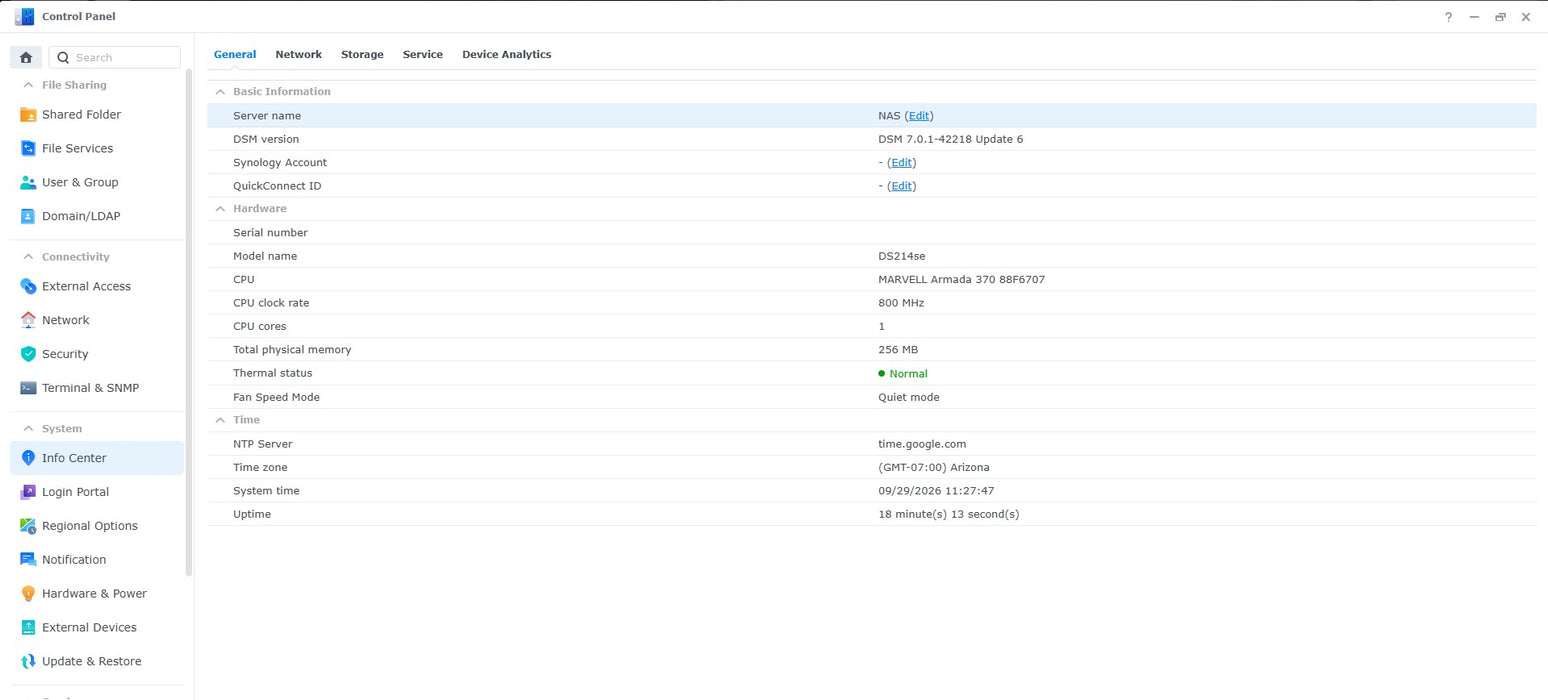This screenshot has height=700, width=1548.
Task: Collapse the Basic Information group
Action: (x=220, y=92)
